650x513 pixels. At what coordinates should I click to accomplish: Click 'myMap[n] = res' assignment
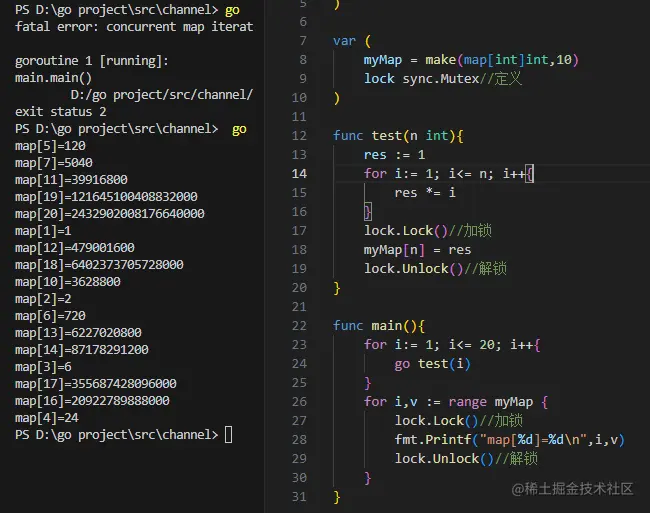click(x=417, y=250)
